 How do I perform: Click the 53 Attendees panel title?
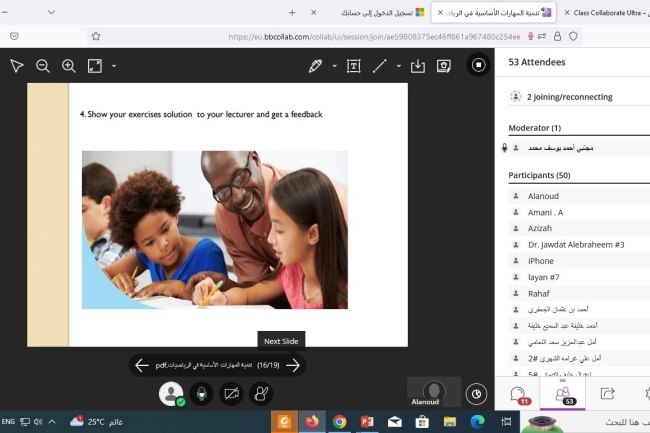(x=537, y=62)
